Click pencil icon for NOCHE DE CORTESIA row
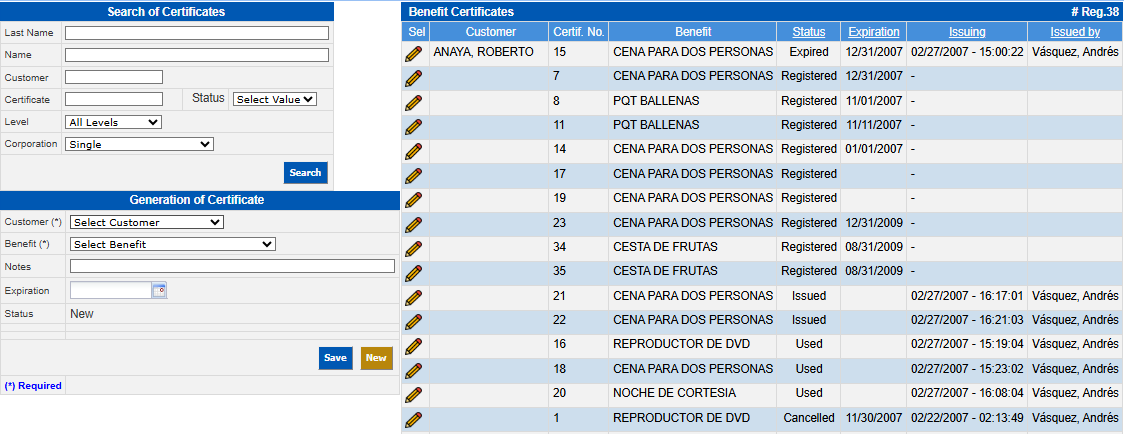 tap(413, 394)
